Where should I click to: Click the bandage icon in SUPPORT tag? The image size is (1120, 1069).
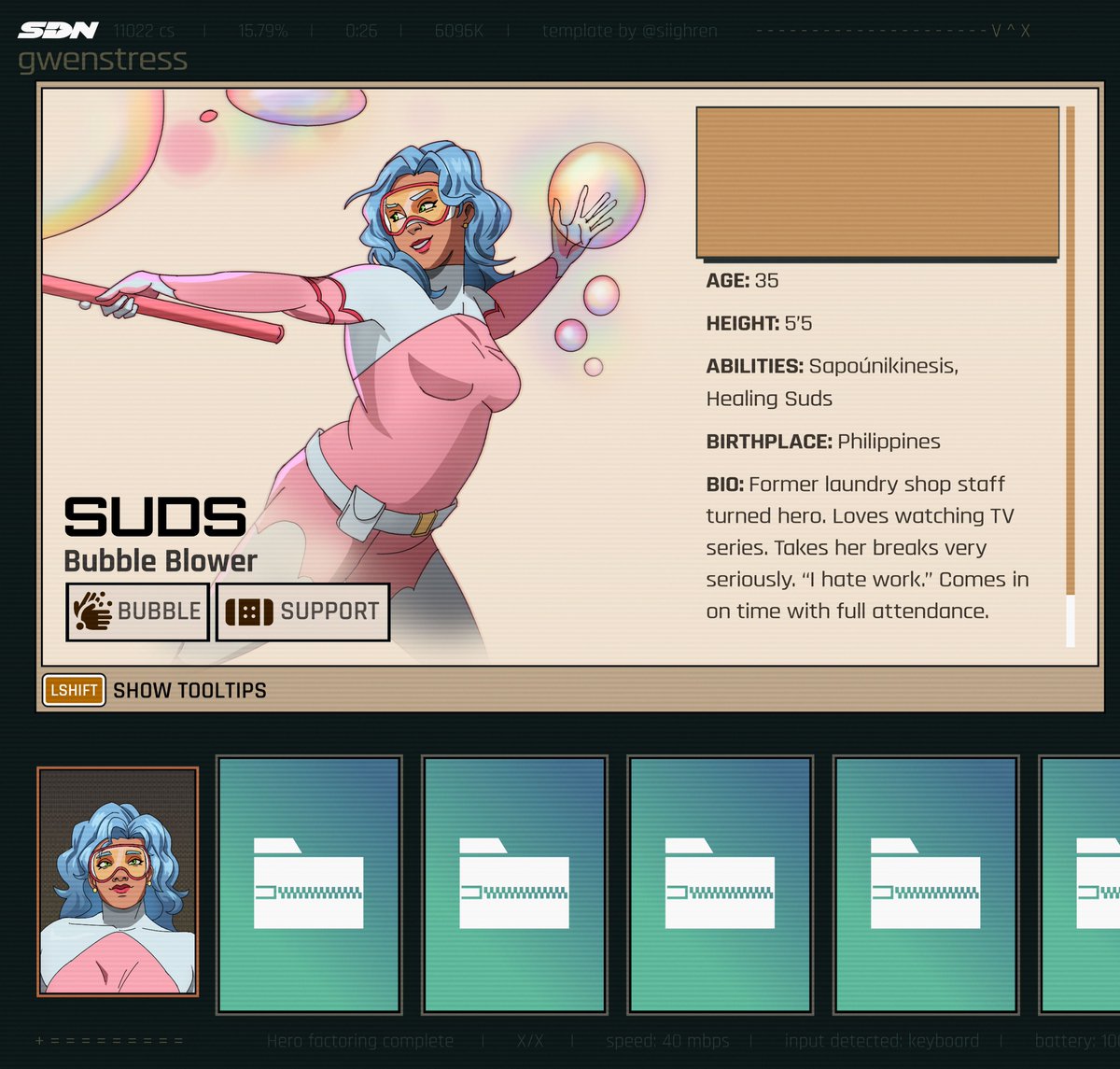coord(249,612)
